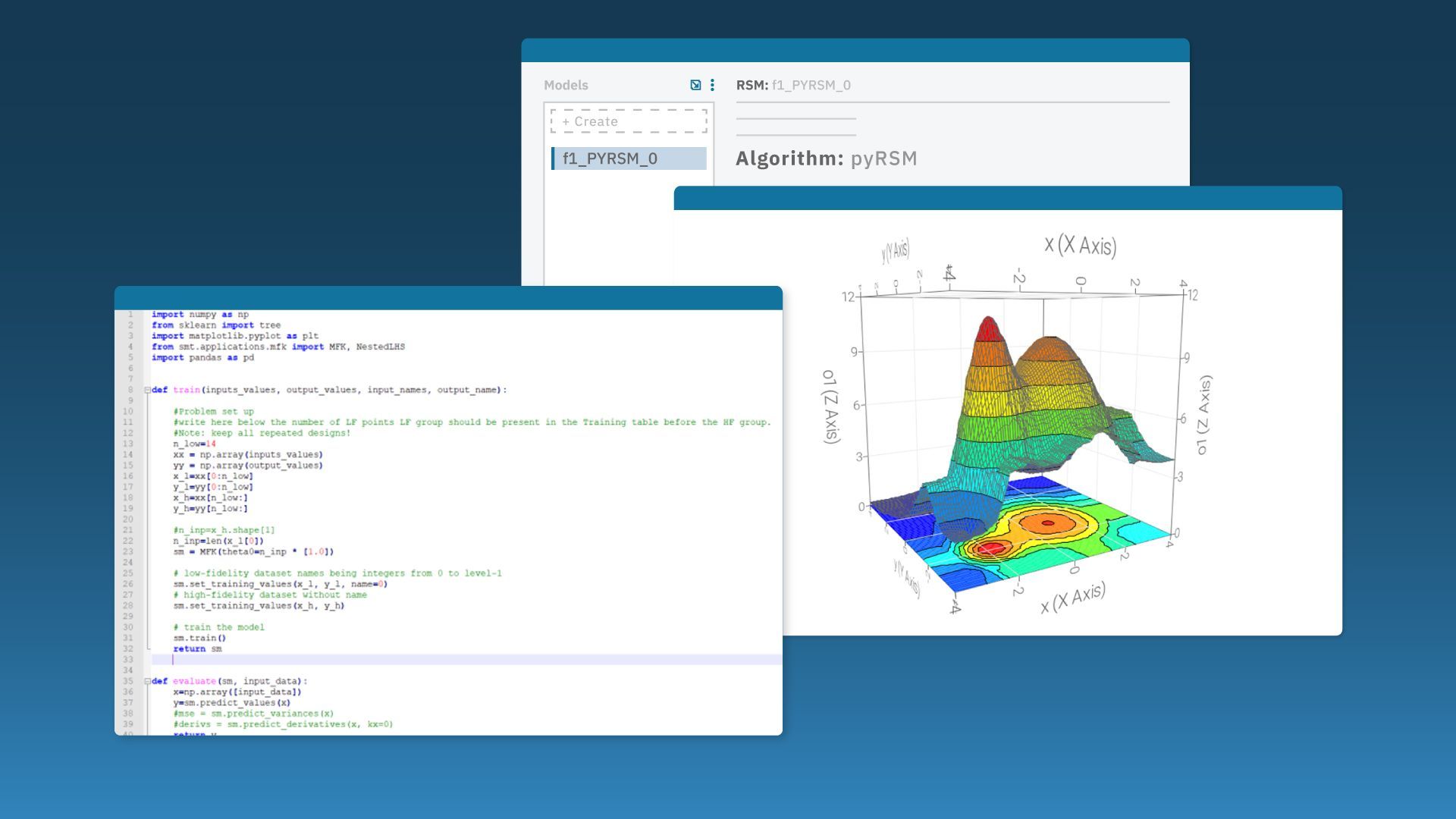Collapse the evaluate function fold marker

147,681
